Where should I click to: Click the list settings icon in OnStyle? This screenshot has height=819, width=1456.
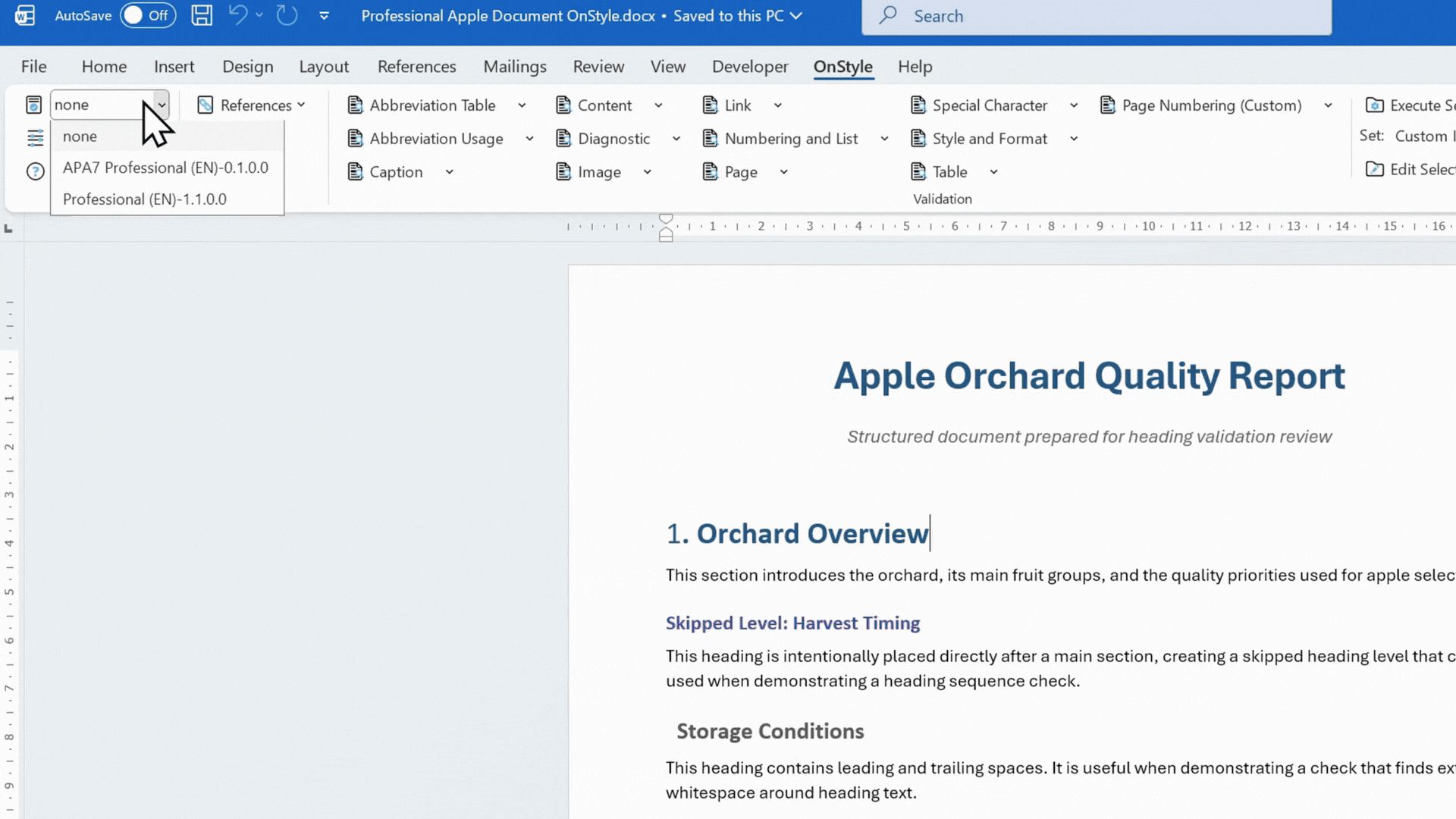tap(35, 138)
